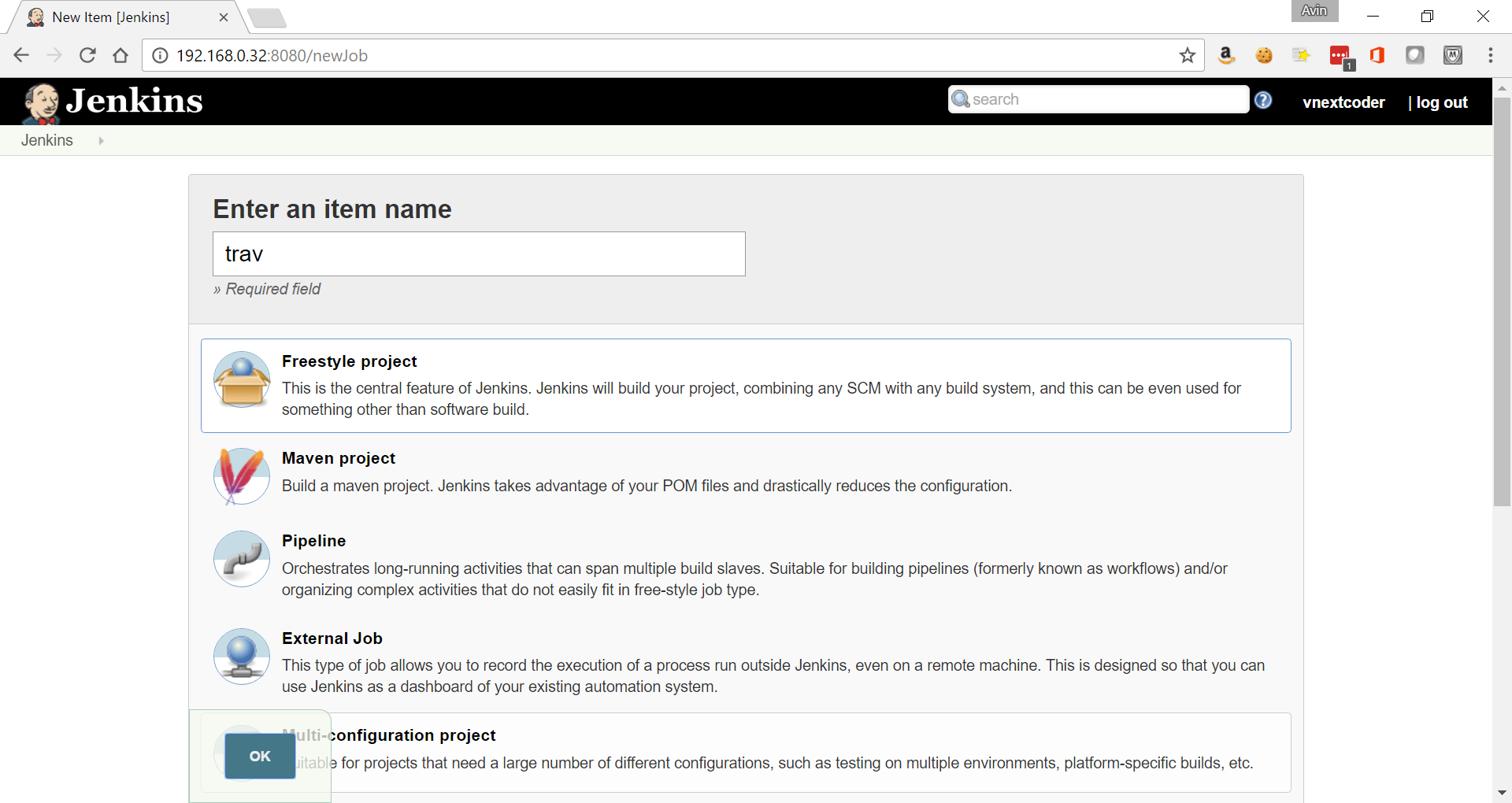Click the address bar URL
Viewport: 1512px width, 803px height.
[272, 56]
